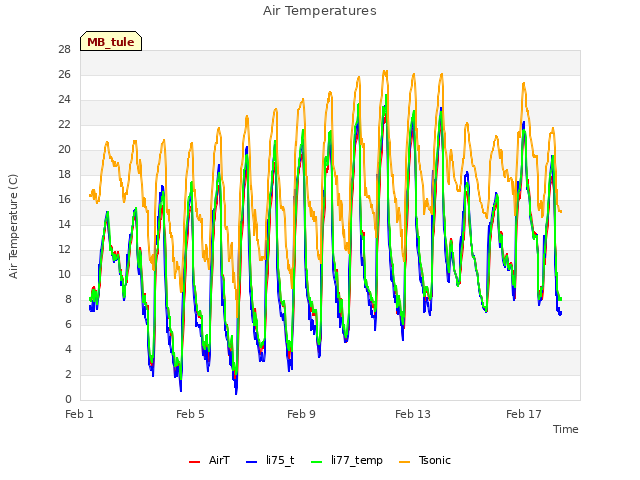Viewport: 640px width, 480px height.
Task: Click the 4 y-axis tick label
Action: point(68,349)
